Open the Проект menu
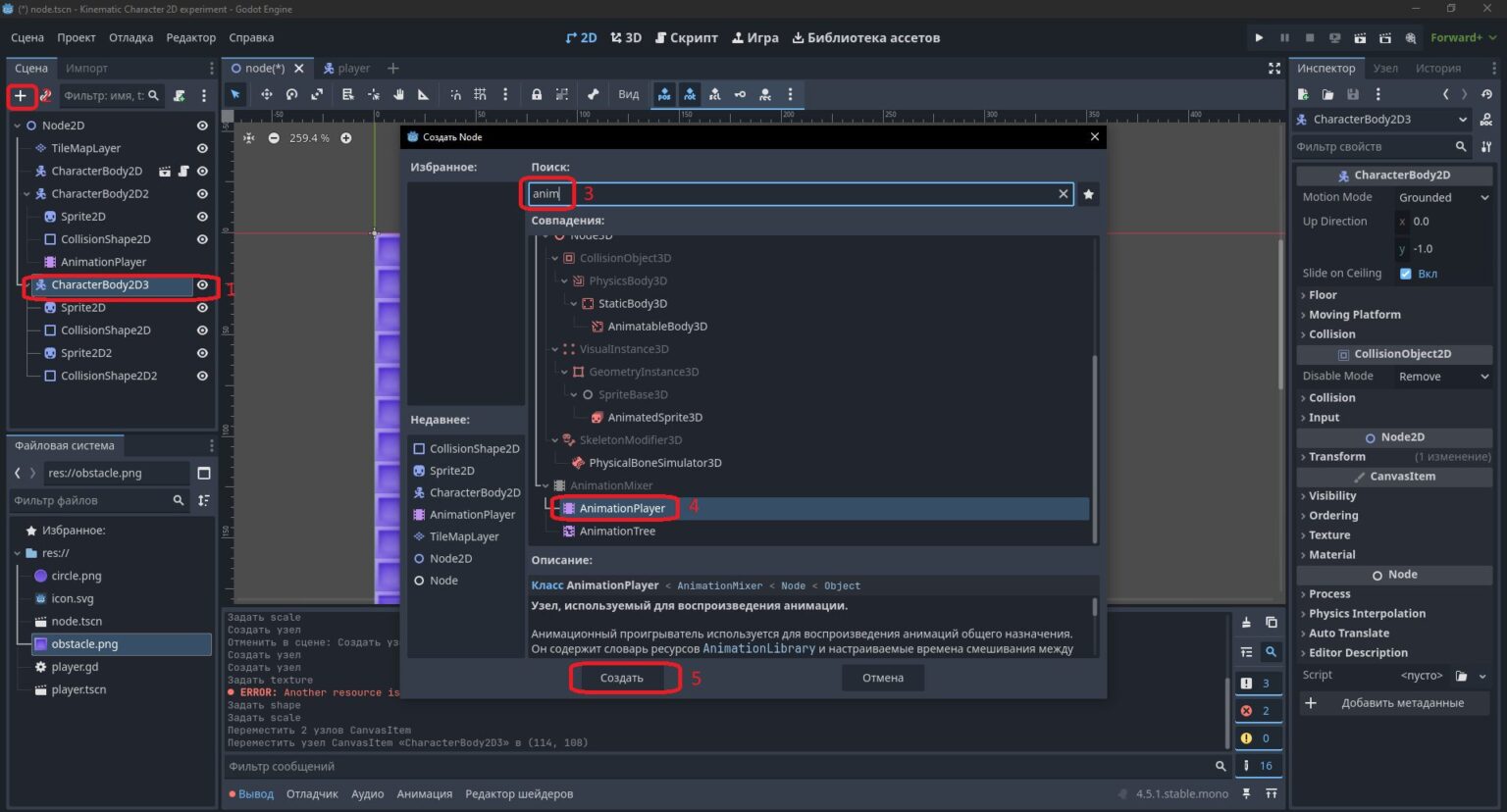Viewport: 1507px width, 812px height. point(77,37)
